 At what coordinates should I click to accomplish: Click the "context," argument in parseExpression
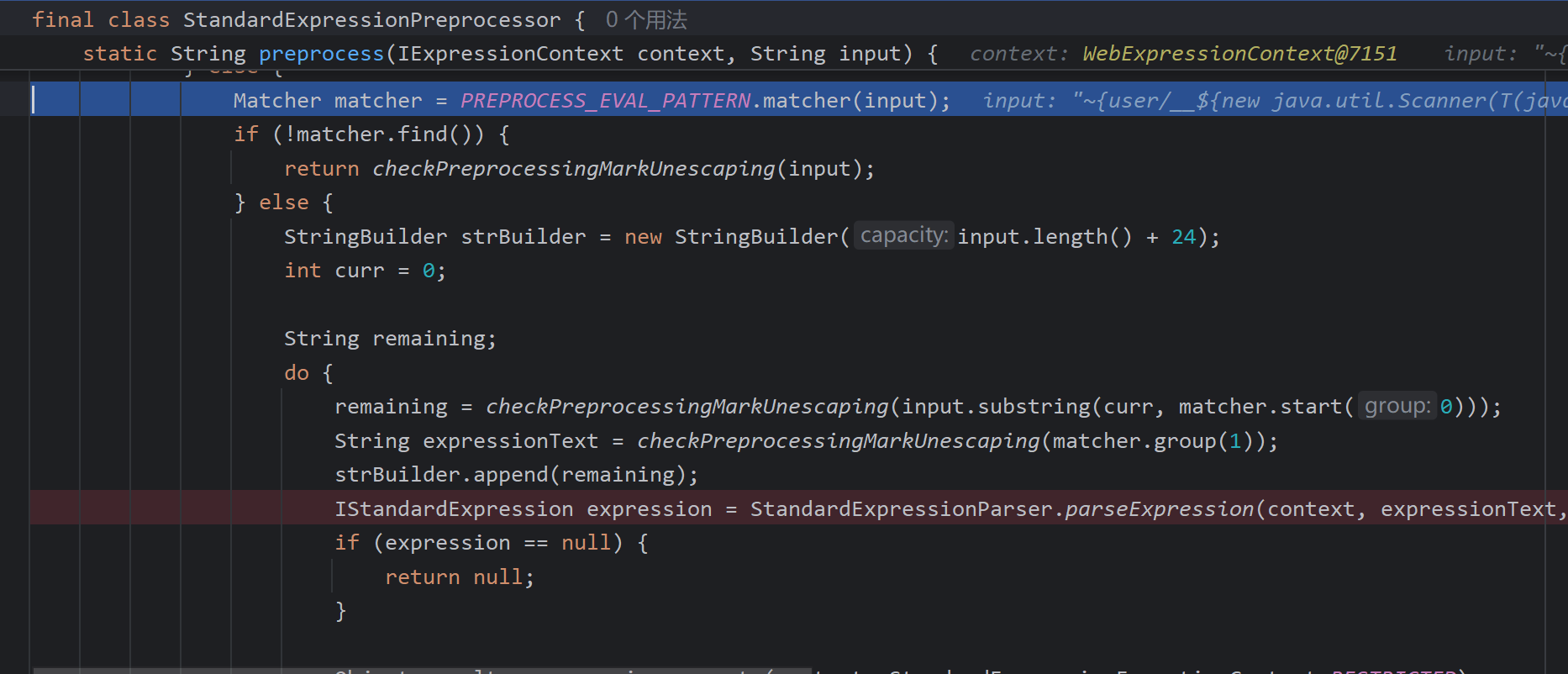1317,509
